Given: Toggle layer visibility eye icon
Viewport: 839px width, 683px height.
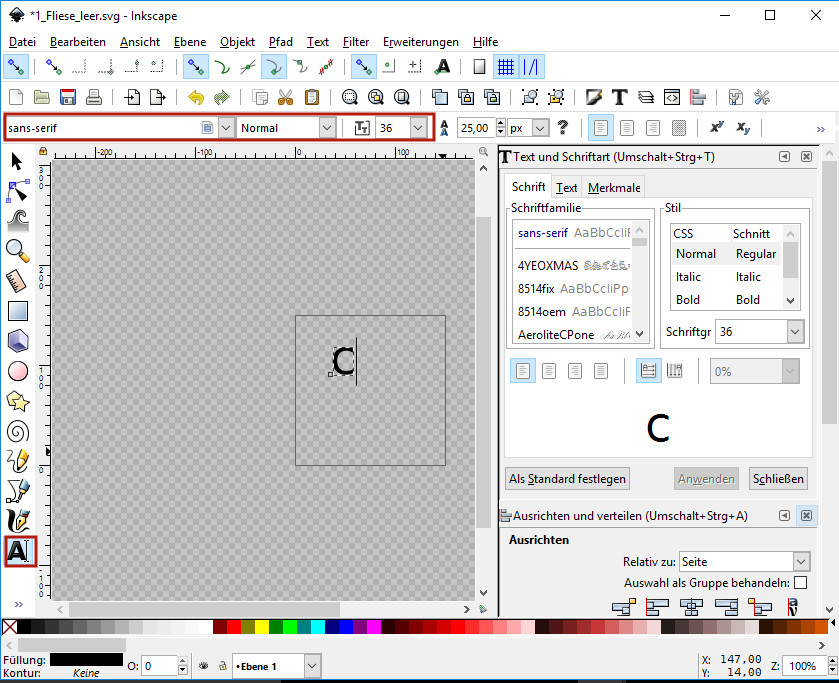Looking at the screenshot, I should pos(203,666).
